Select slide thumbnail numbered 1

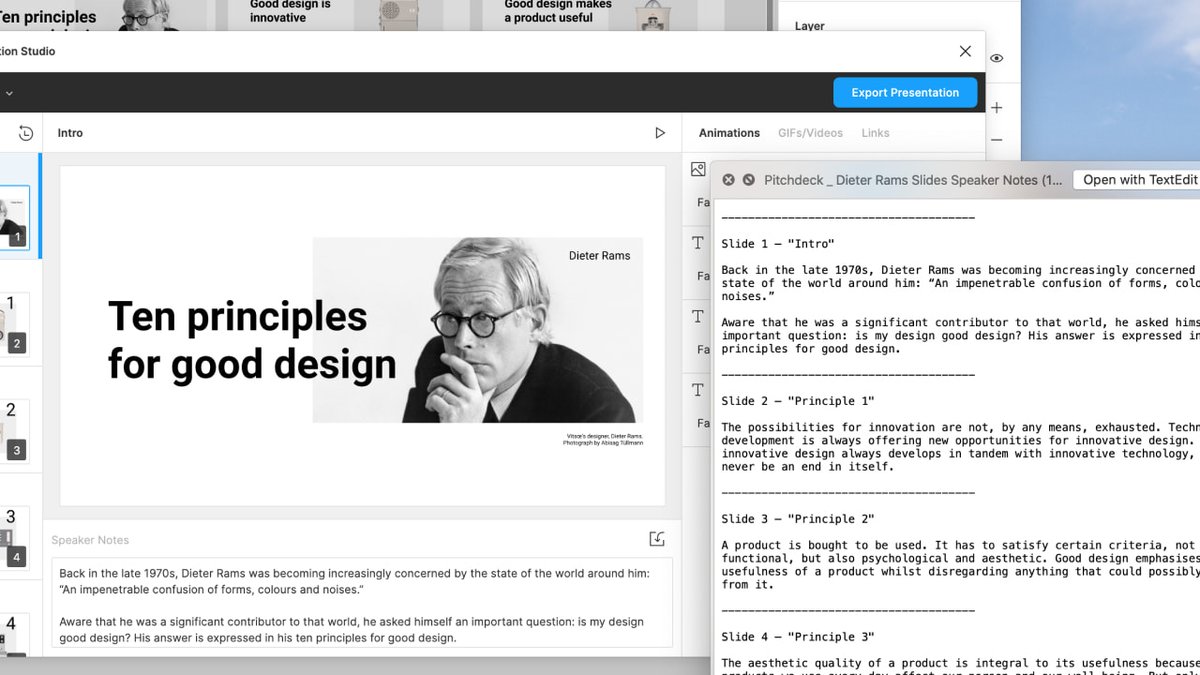click(x=15, y=217)
